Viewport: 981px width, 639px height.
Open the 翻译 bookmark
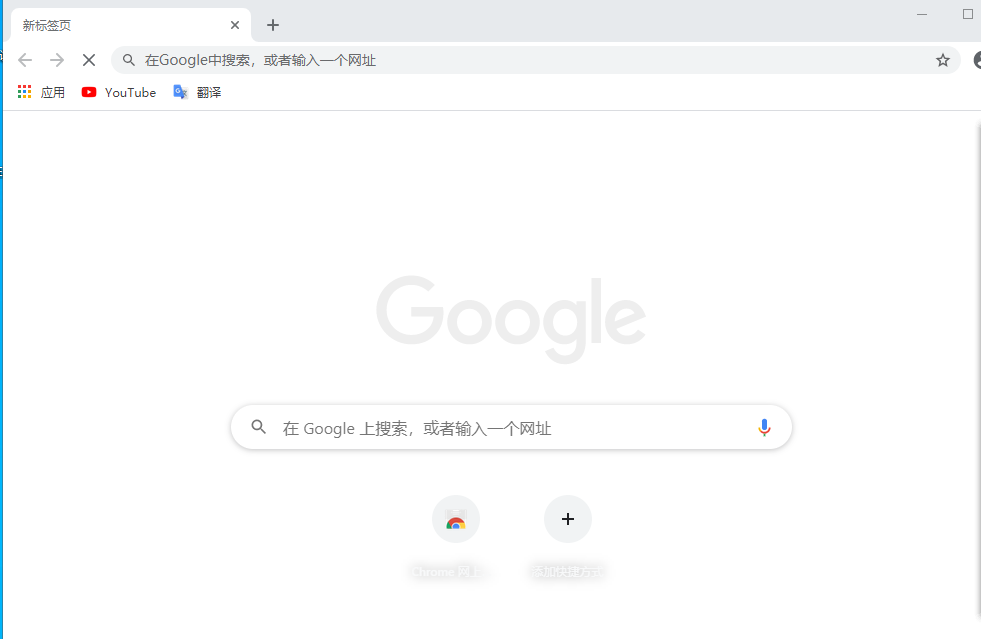coord(197,93)
